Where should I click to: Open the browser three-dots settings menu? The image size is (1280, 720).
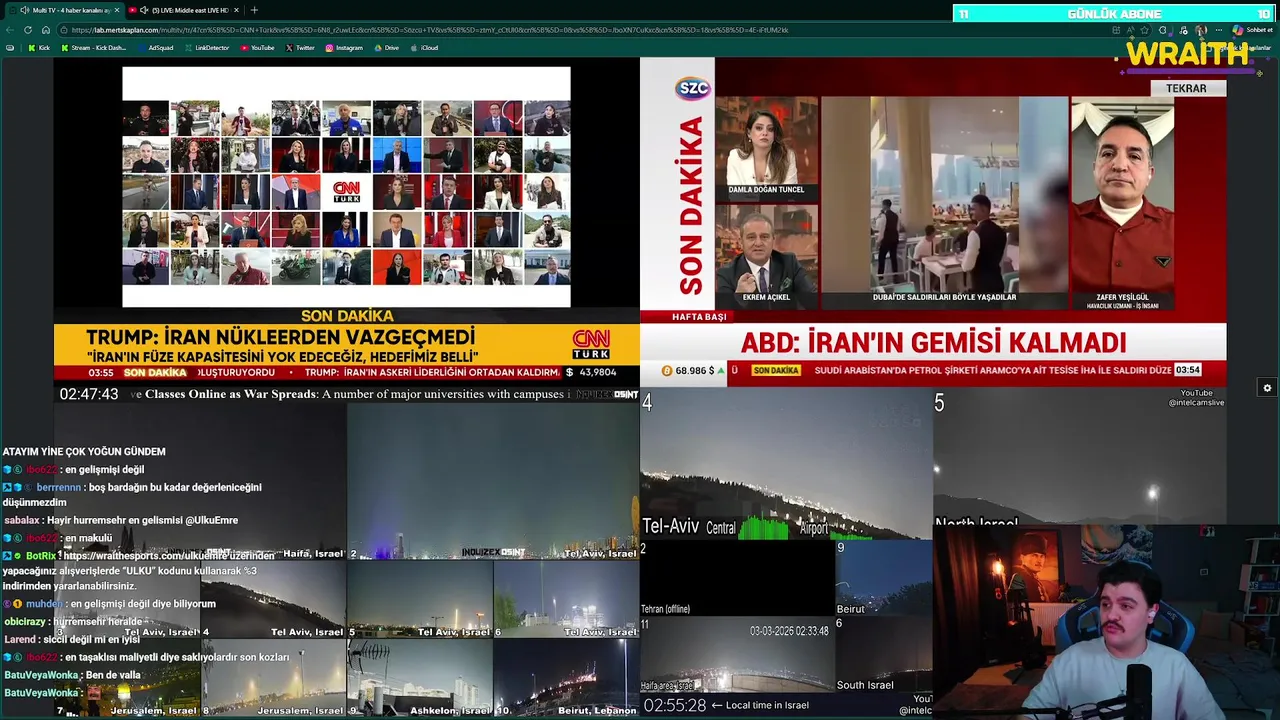pyautogui.click(x=1219, y=30)
